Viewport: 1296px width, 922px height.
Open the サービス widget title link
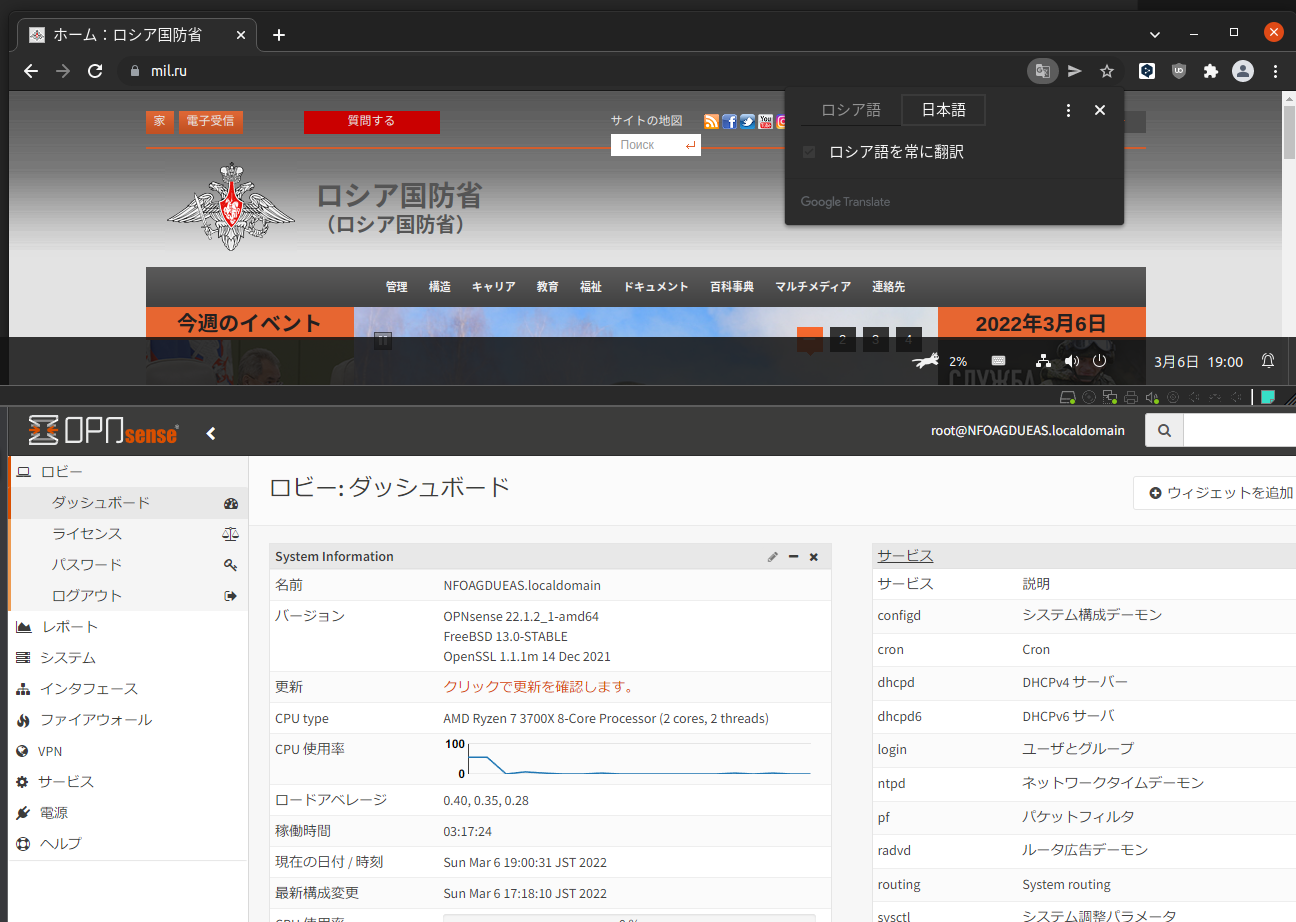point(905,556)
